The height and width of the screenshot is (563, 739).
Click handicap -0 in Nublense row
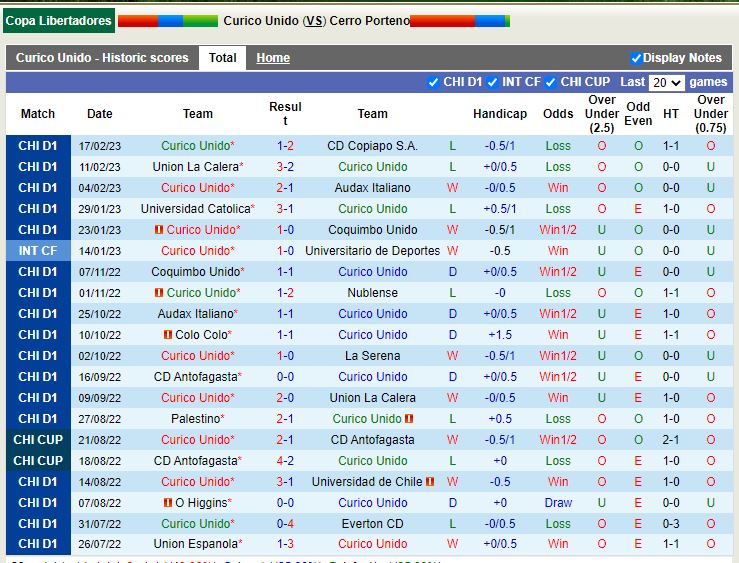500,293
